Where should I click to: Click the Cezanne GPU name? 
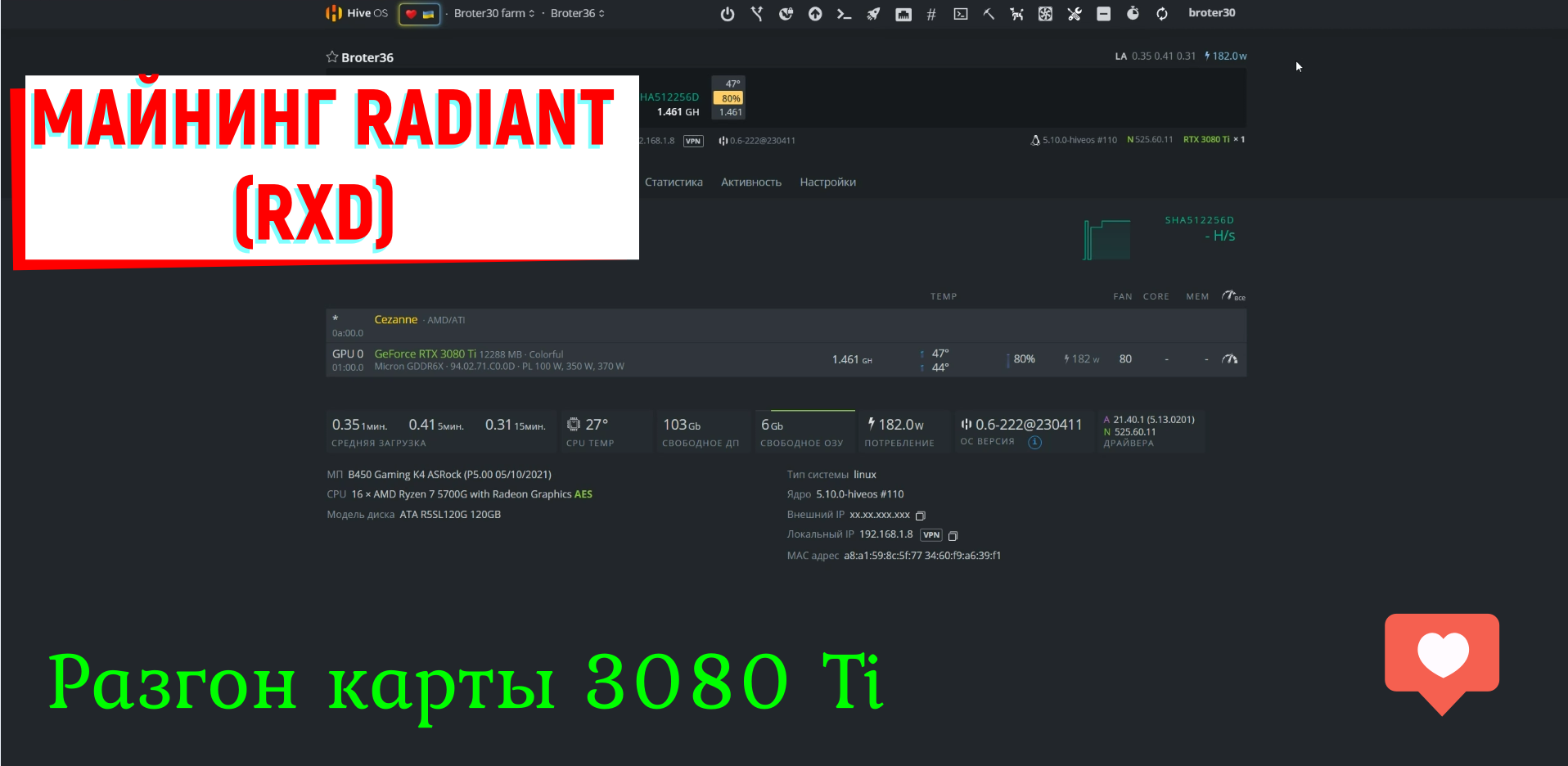coord(396,320)
